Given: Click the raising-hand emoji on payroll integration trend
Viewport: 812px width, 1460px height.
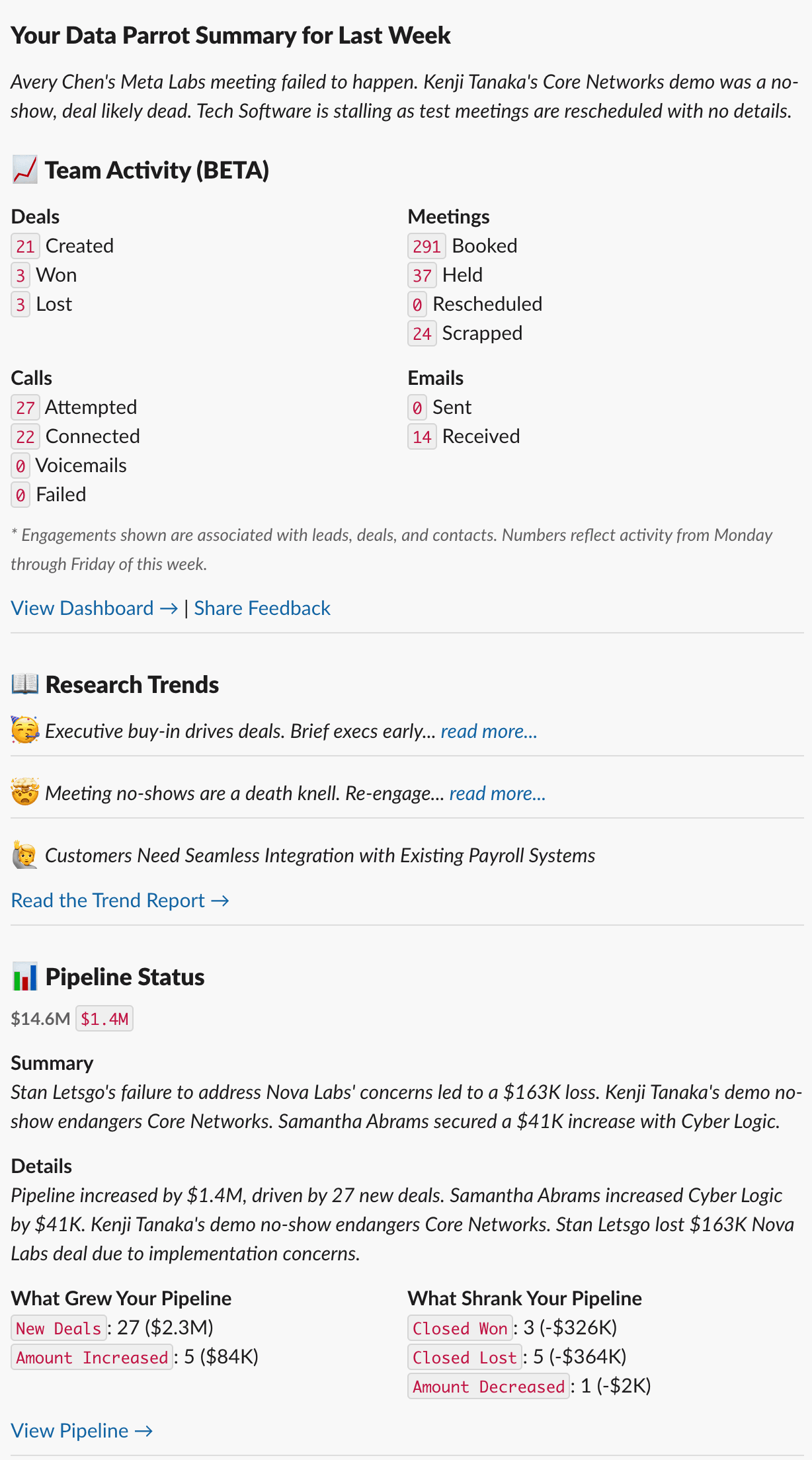Looking at the screenshot, I should pyautogui.click(x=24, y=854).
